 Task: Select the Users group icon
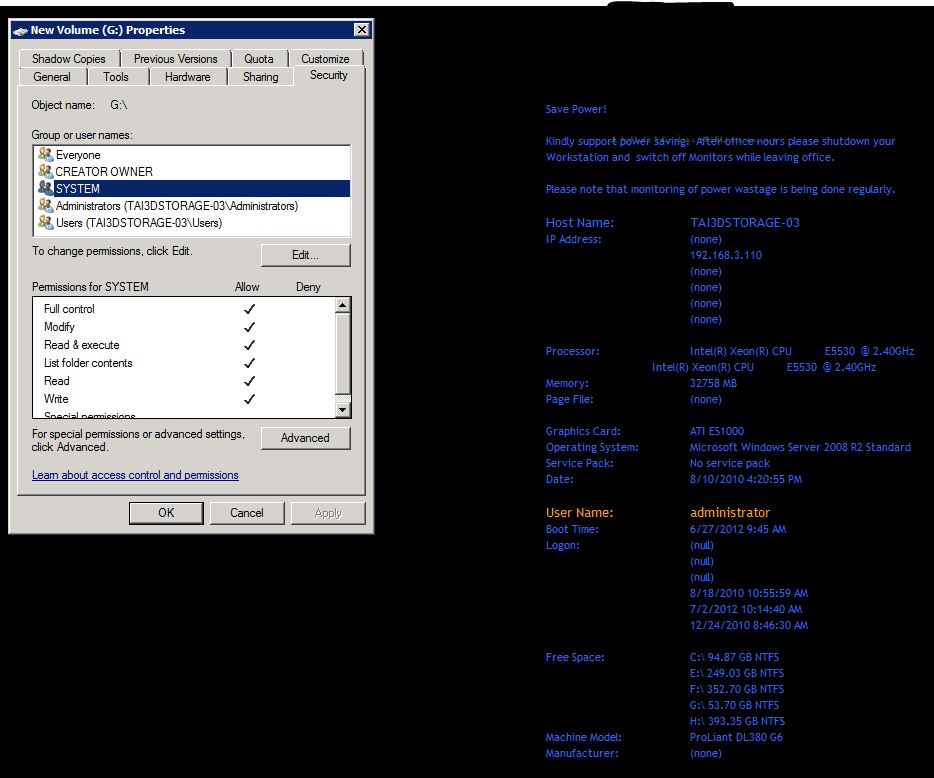(x=45, y=222)
